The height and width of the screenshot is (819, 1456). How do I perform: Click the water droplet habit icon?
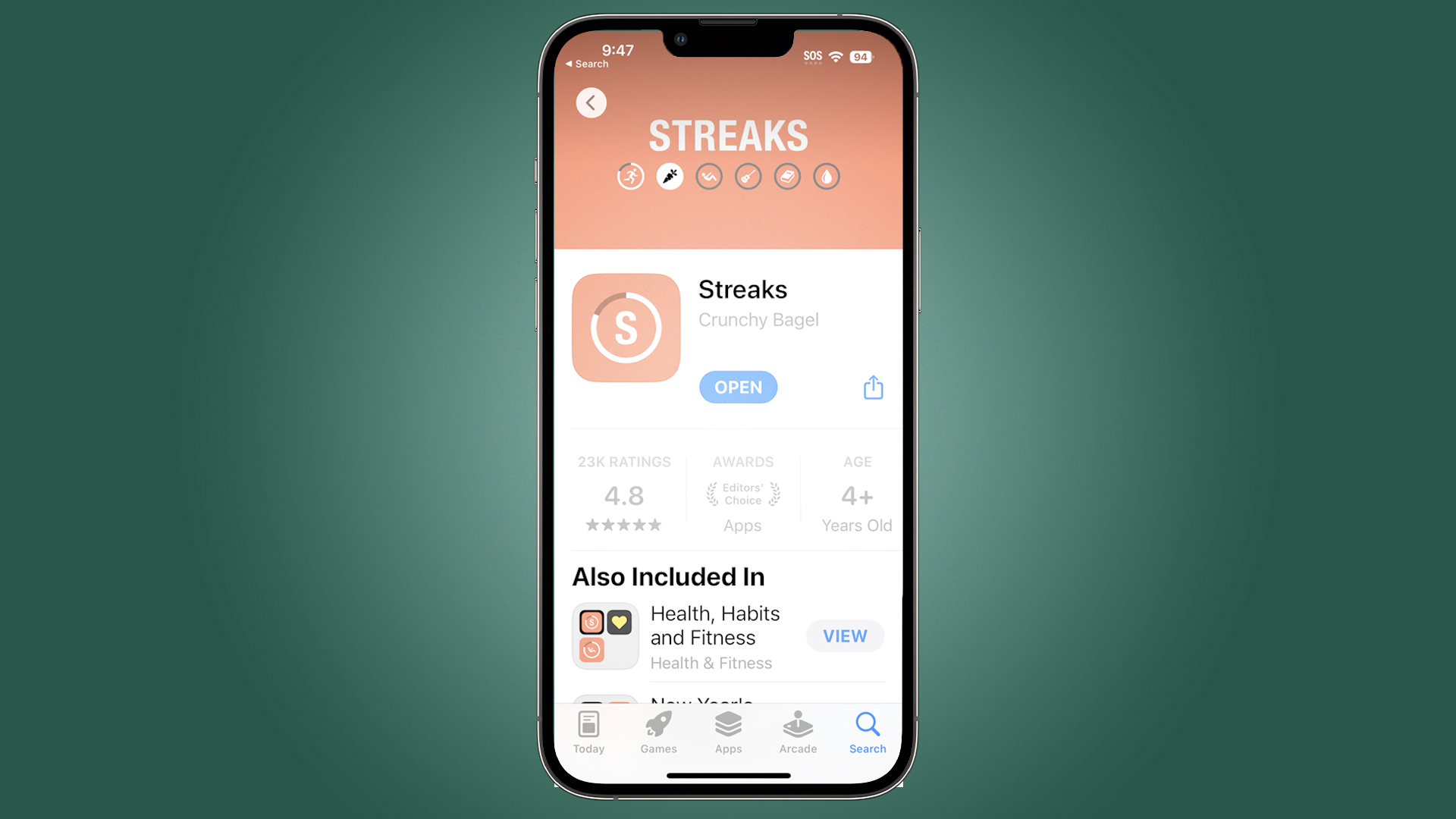[826, 175]
